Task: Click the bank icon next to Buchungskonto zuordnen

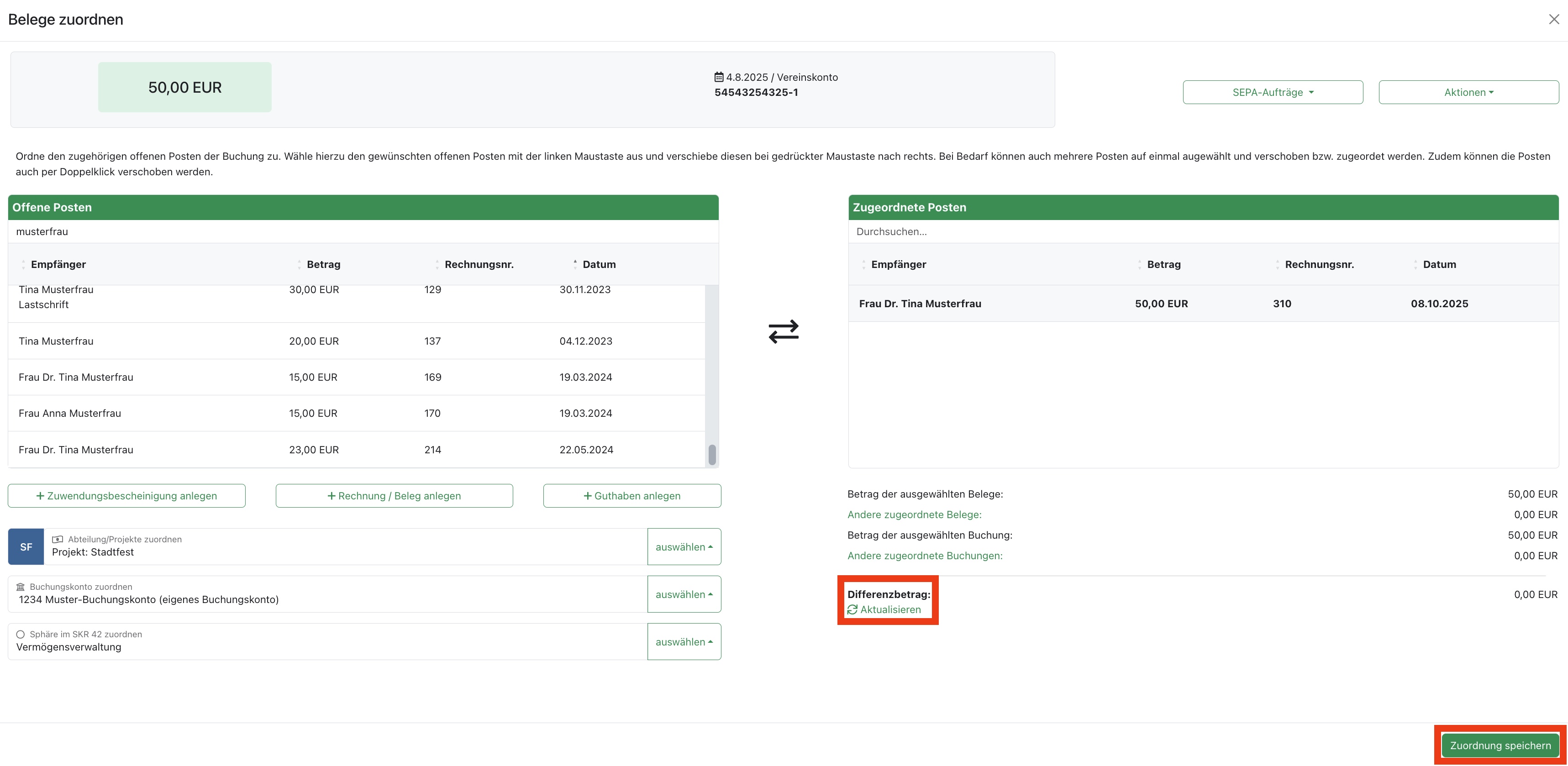Action: (x=21, y=587)
